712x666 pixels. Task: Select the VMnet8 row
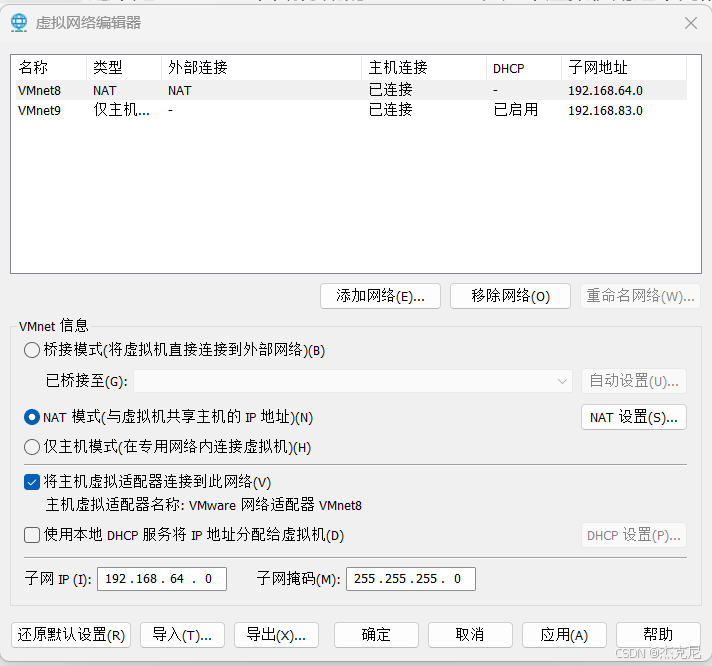tap(351, 90)
